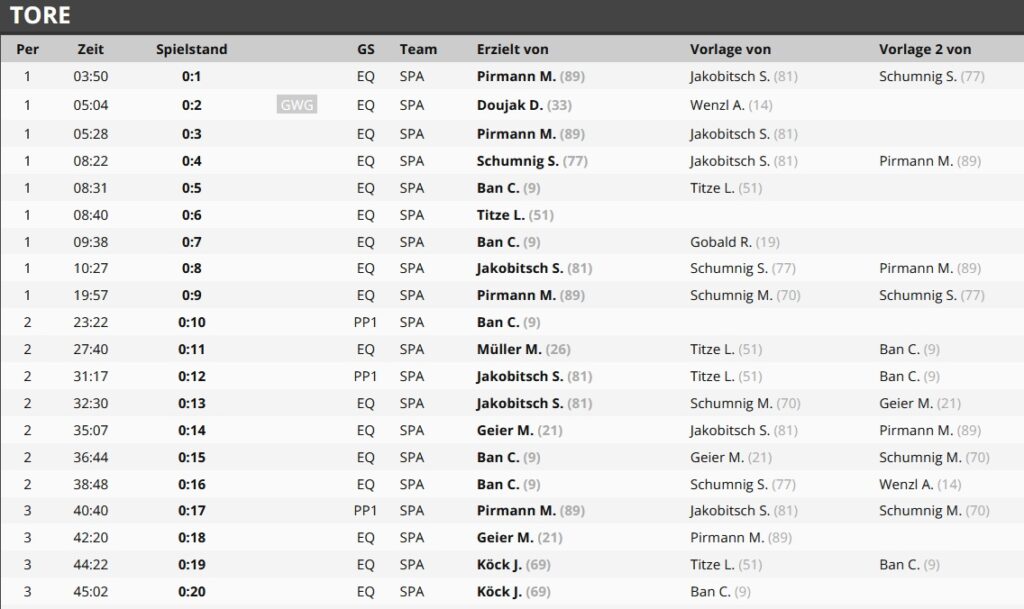
Task: Click the TORE section heading
Action: 40,16
